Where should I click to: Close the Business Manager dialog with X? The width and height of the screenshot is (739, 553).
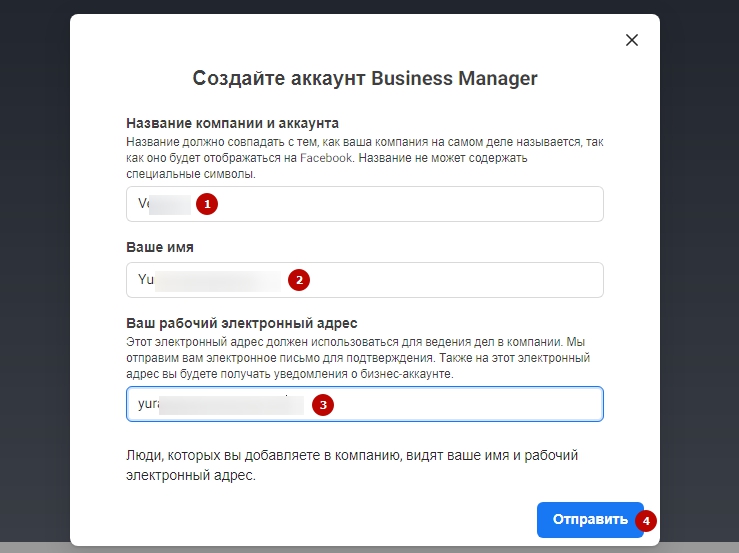point(631,40)
